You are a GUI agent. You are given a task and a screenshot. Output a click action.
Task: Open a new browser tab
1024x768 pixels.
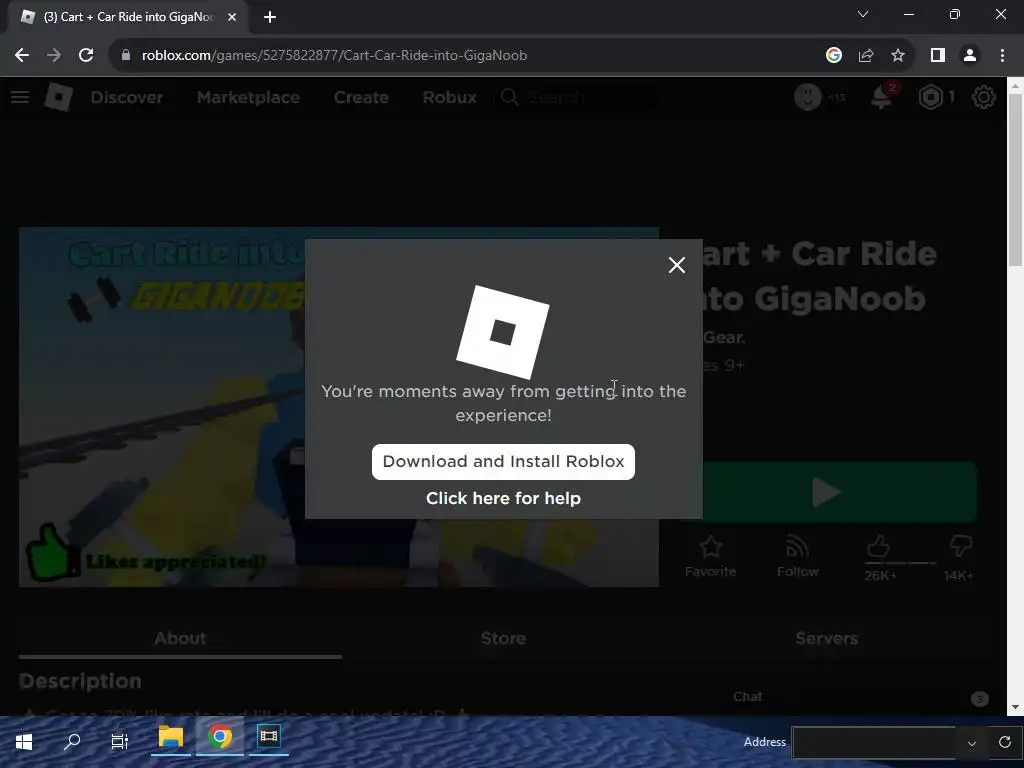(x=270, y=17)
